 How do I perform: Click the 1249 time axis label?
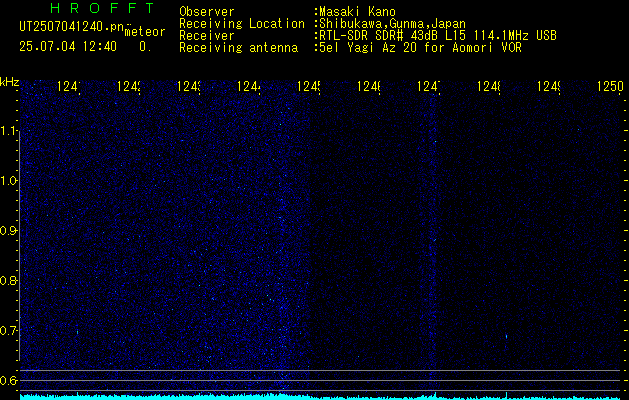coord(549,86)
